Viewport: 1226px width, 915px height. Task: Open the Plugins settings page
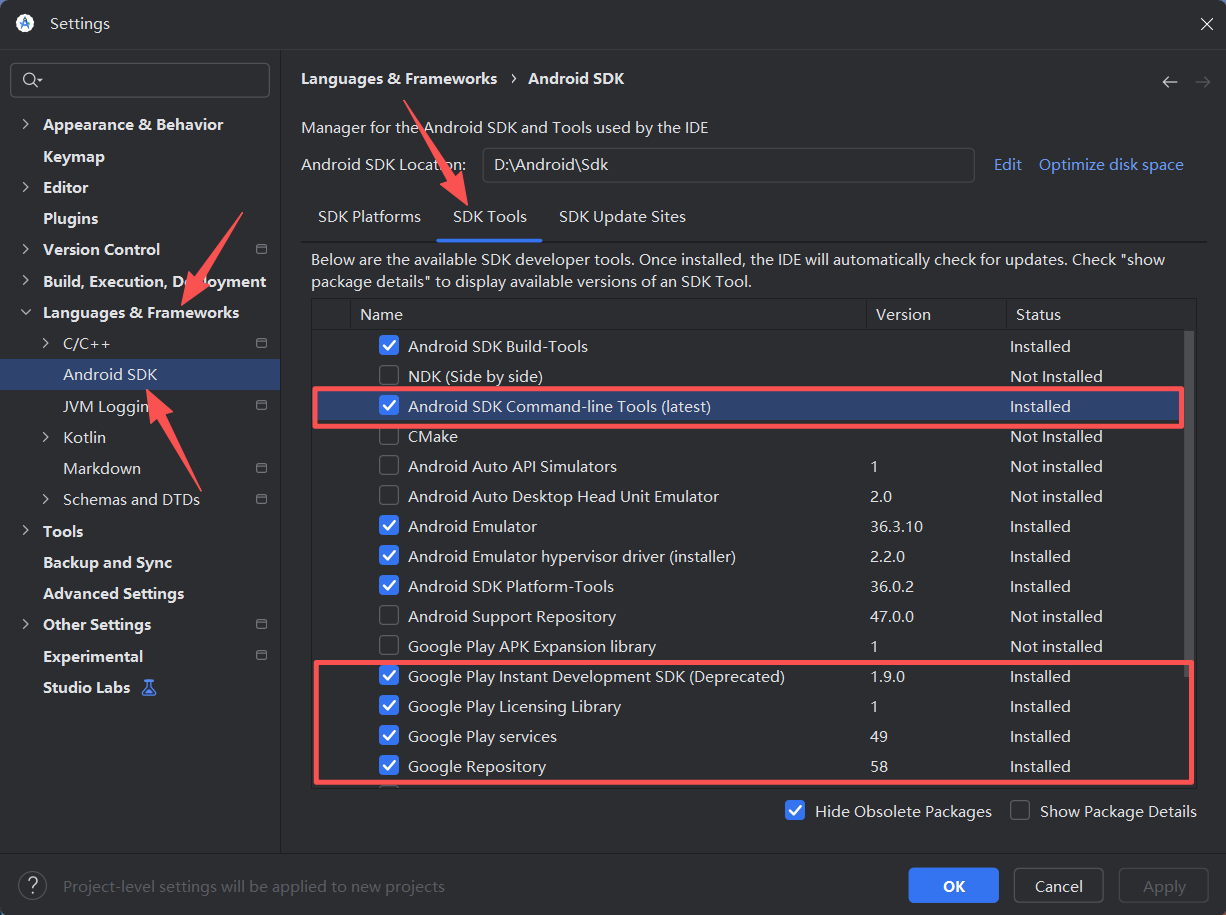[71, 218]
